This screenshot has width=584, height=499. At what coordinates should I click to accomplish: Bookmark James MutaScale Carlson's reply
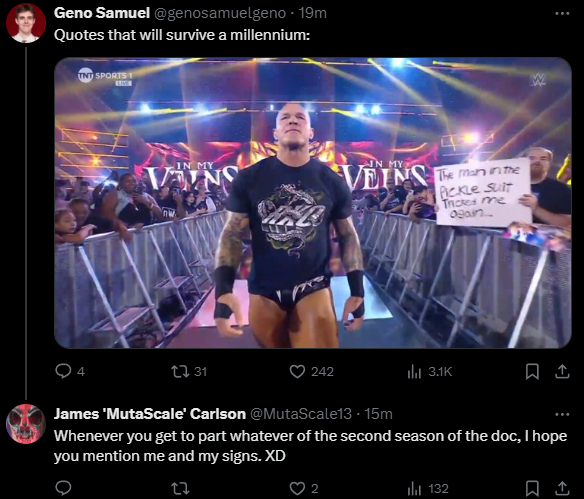pos(532,488)
